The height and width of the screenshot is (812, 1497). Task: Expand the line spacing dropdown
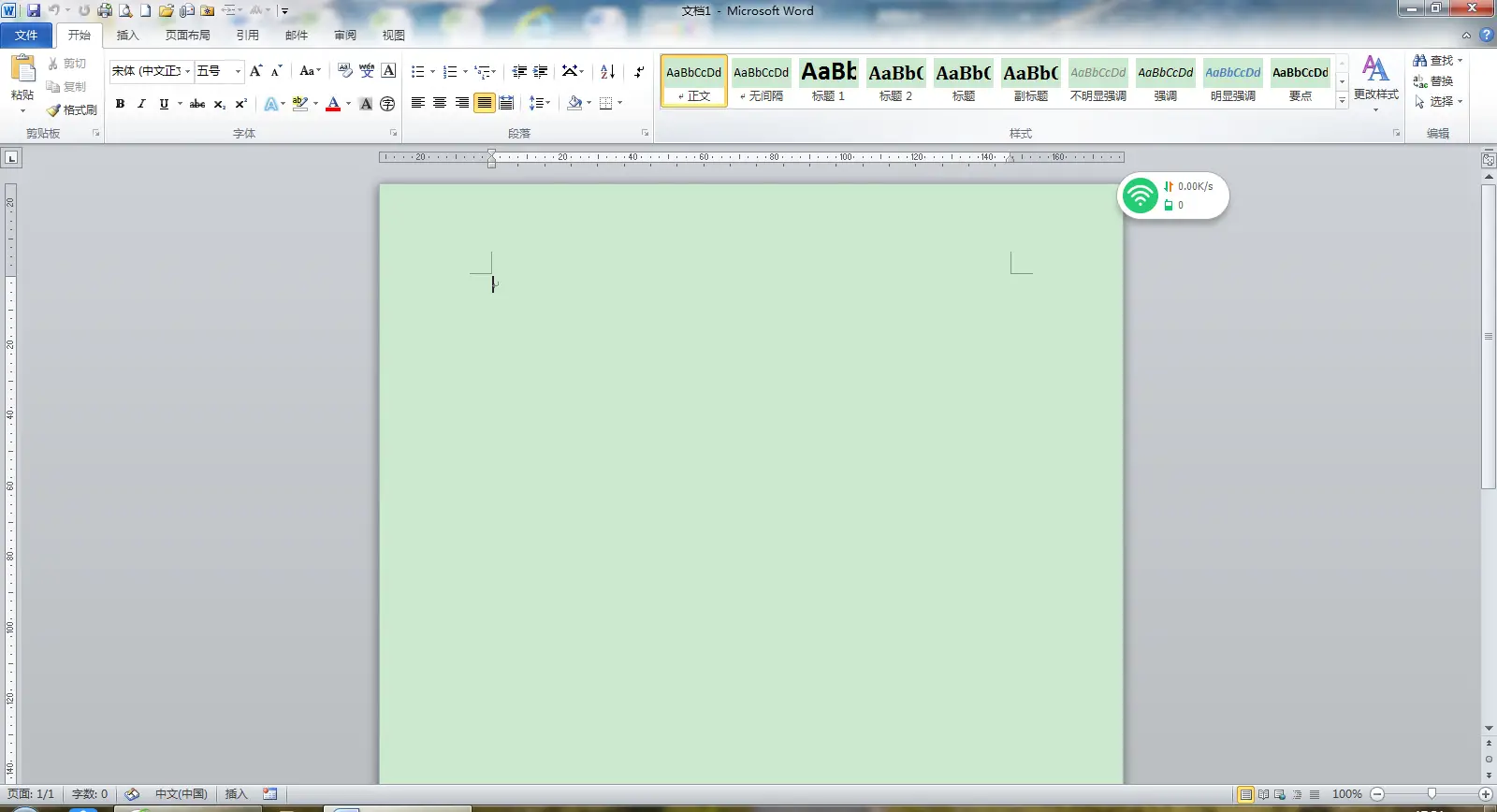(548, 103)
